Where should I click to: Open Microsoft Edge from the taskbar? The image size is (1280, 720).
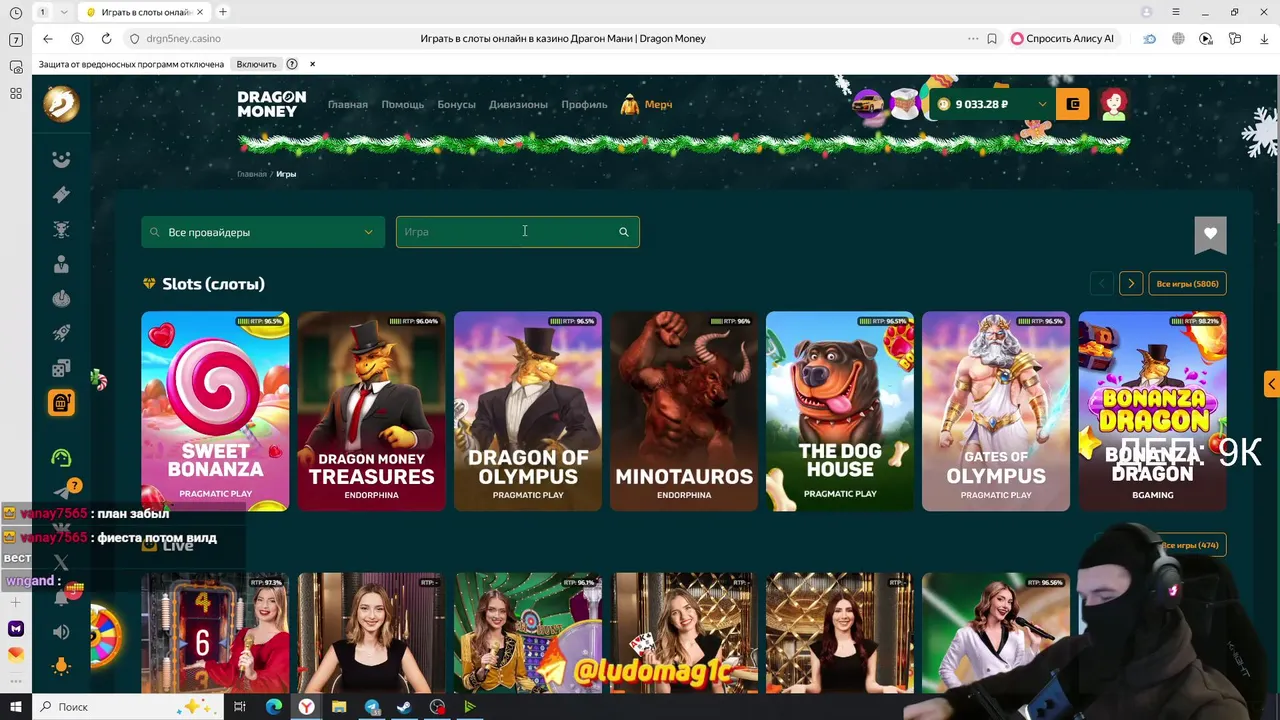coord(273,707)
